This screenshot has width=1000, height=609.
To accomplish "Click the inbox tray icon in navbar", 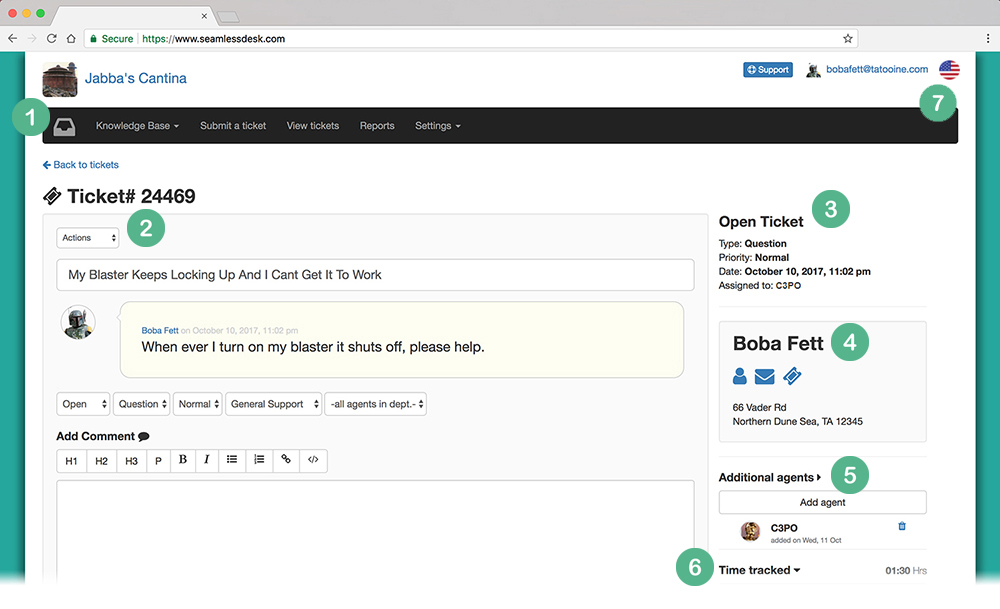I will coord(63,126).
